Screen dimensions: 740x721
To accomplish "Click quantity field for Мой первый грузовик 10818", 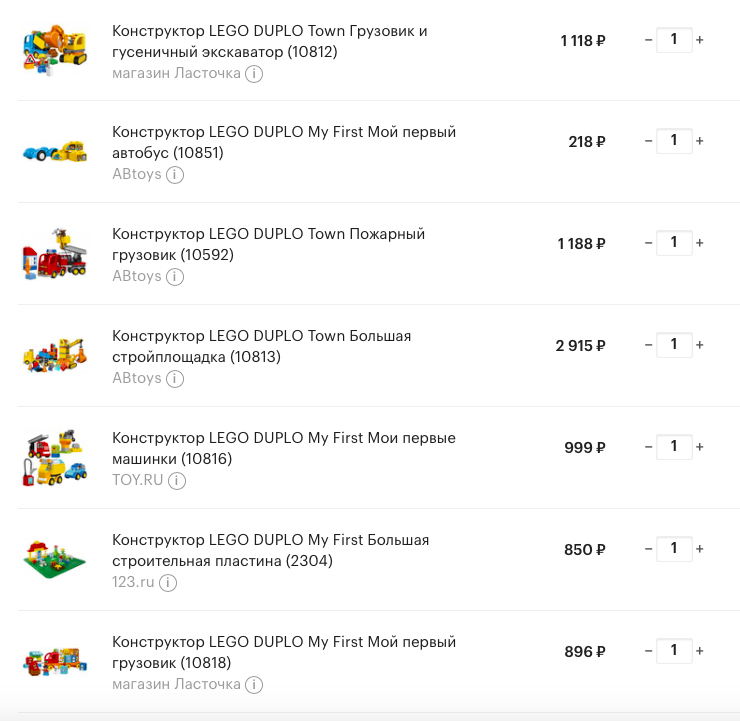I will (674, 651).
